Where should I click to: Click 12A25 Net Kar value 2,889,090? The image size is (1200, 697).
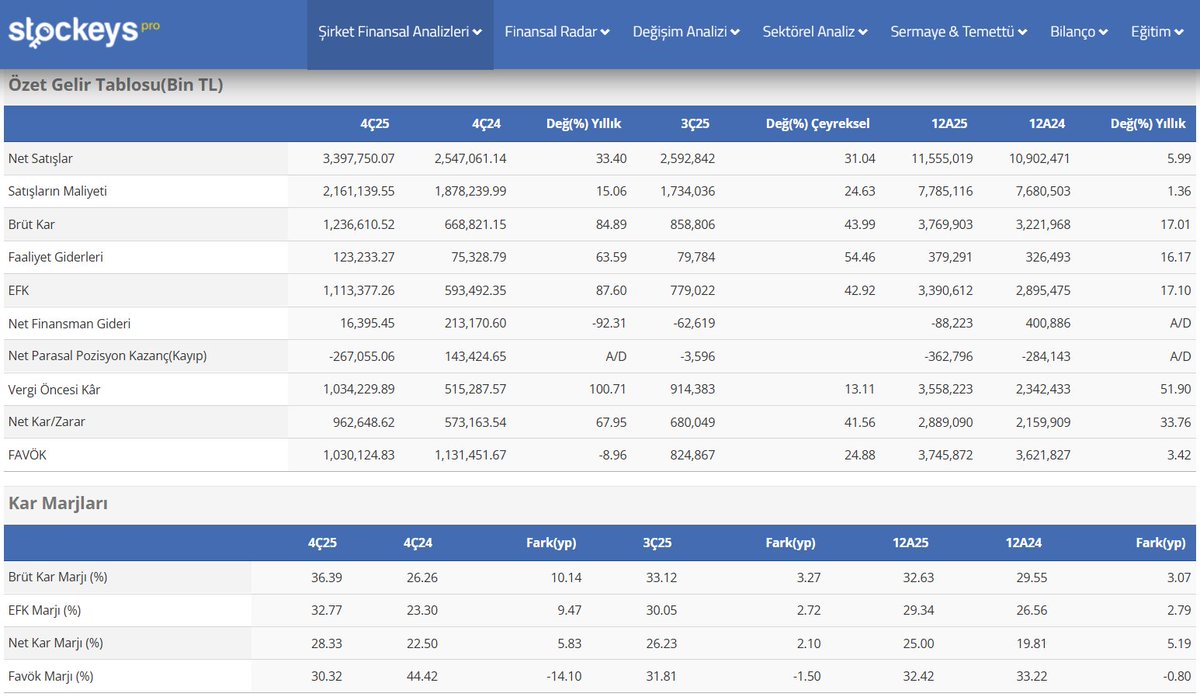click(945, 422)
